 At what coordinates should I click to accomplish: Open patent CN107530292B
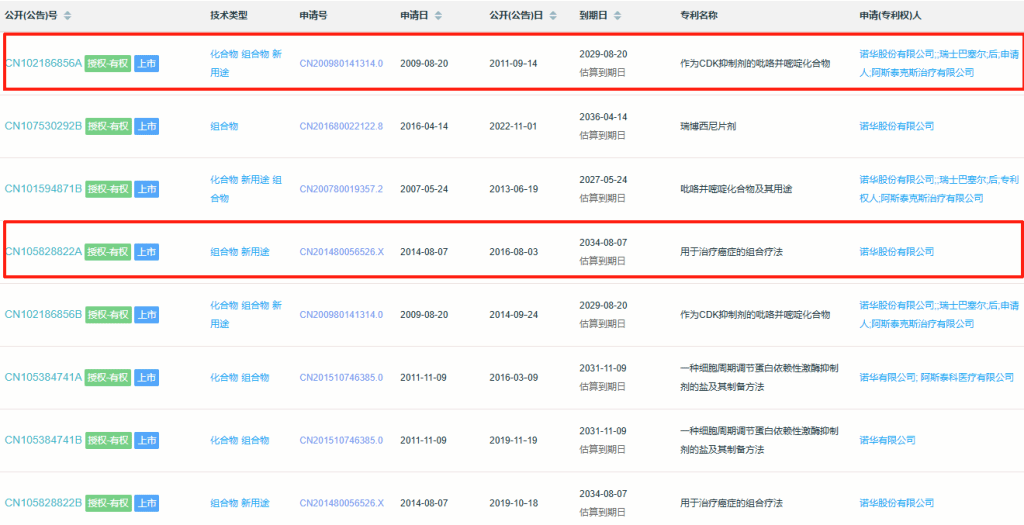[43, 126]
